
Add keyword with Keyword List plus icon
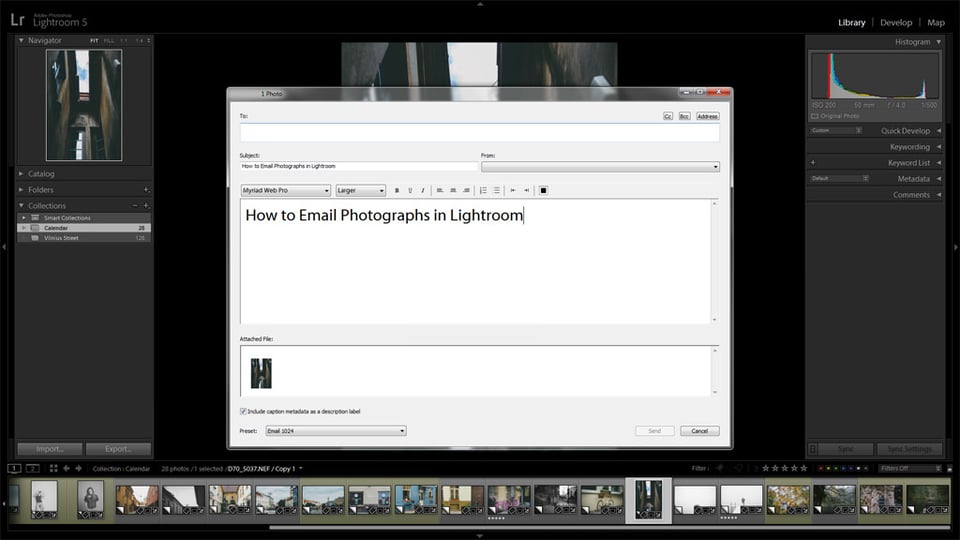pyautogui.click(x=813, y=163)
